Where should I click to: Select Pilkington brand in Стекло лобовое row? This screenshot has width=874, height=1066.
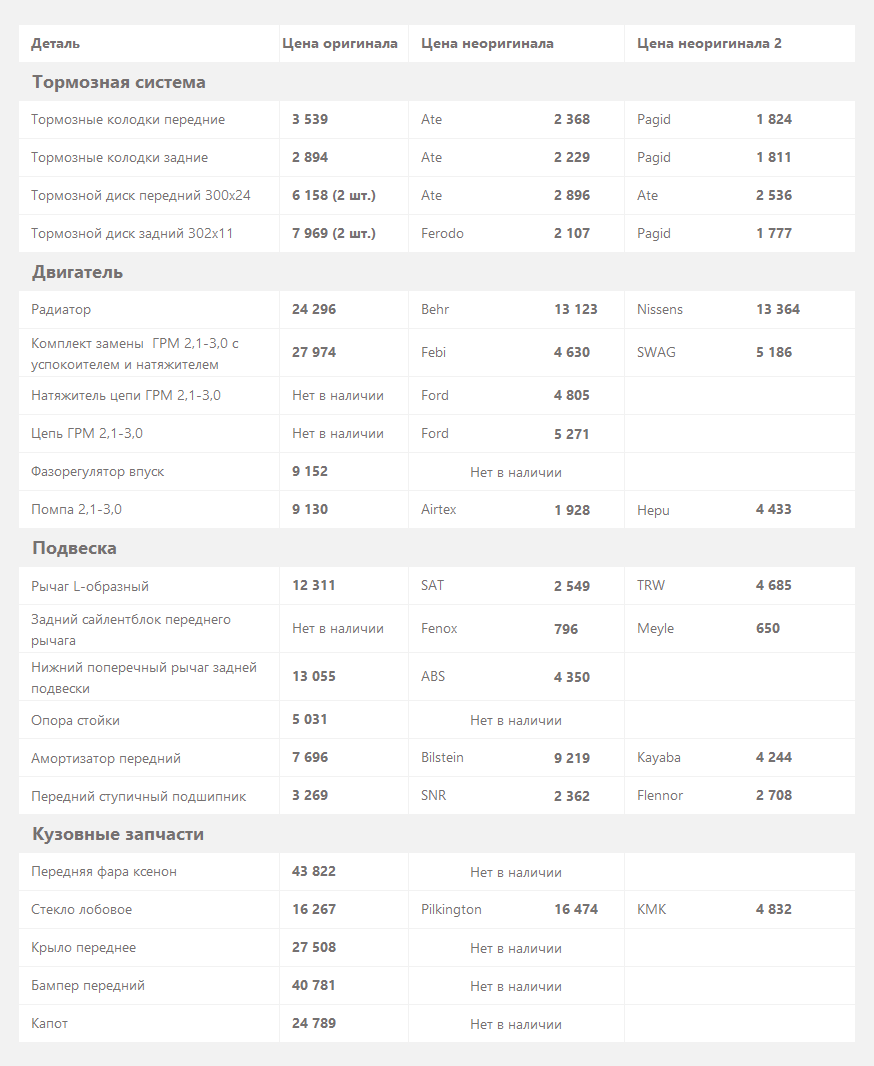tap(451, 910)
